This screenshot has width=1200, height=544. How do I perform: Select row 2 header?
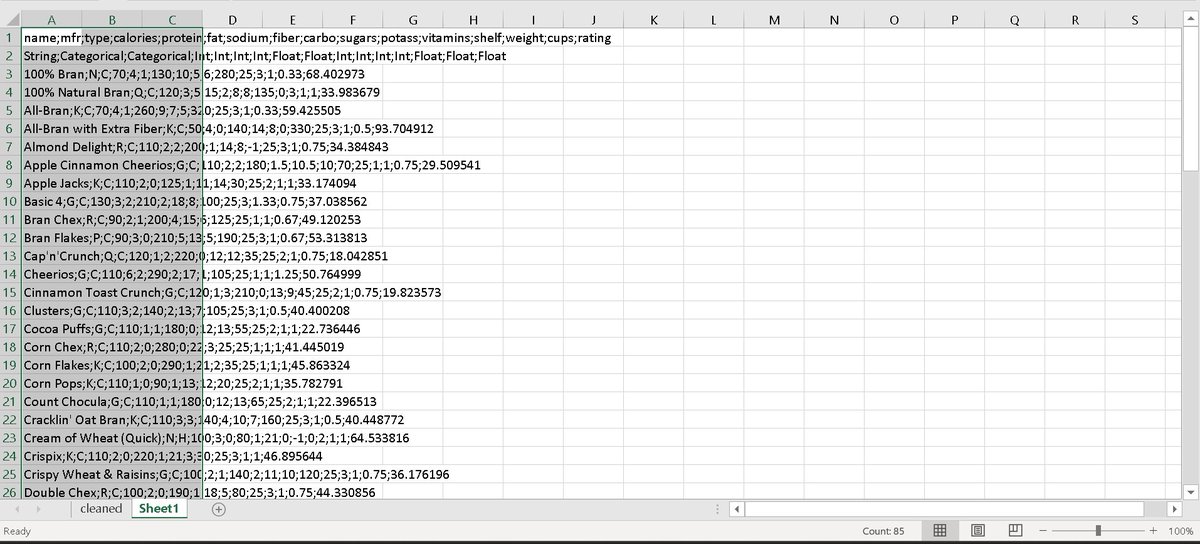pyautogui.click(x=10, y=55)
